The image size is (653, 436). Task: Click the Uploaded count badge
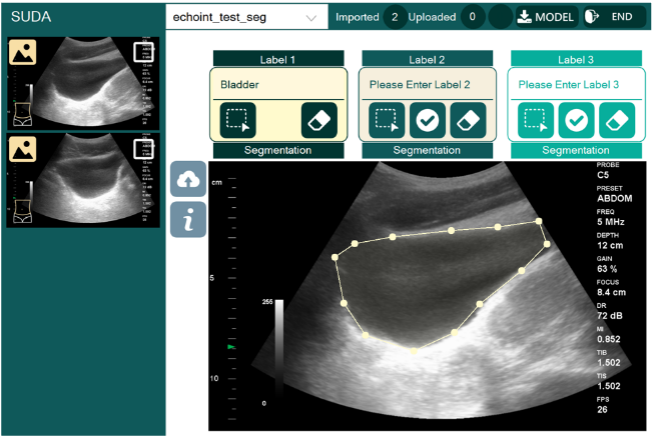pyautogui.click(x=472, y=17)
